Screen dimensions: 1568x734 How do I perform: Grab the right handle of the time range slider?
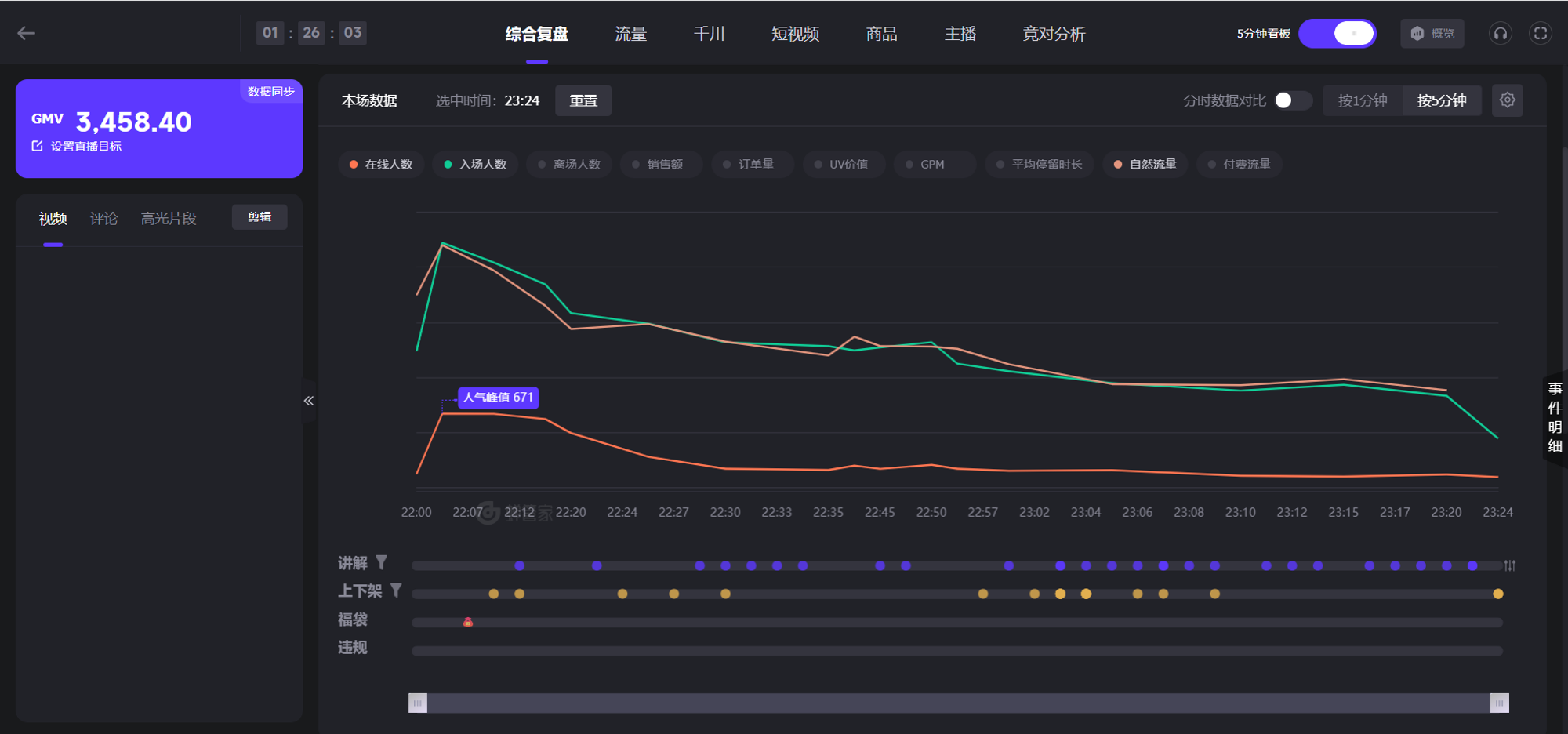click(x=1499, y=703)
